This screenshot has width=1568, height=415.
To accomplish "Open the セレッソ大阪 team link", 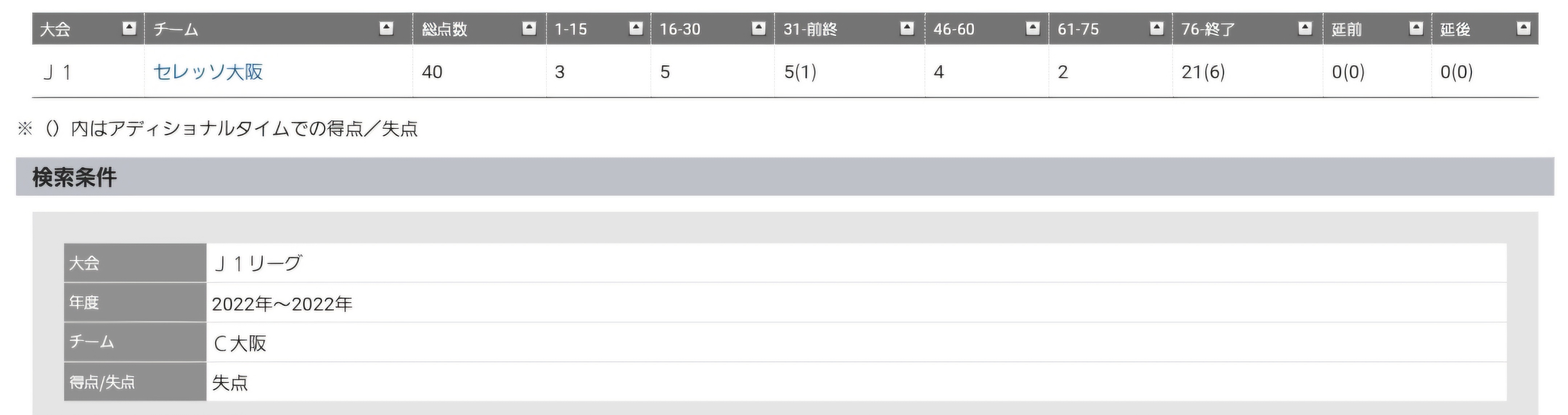I will click(208, 72).
